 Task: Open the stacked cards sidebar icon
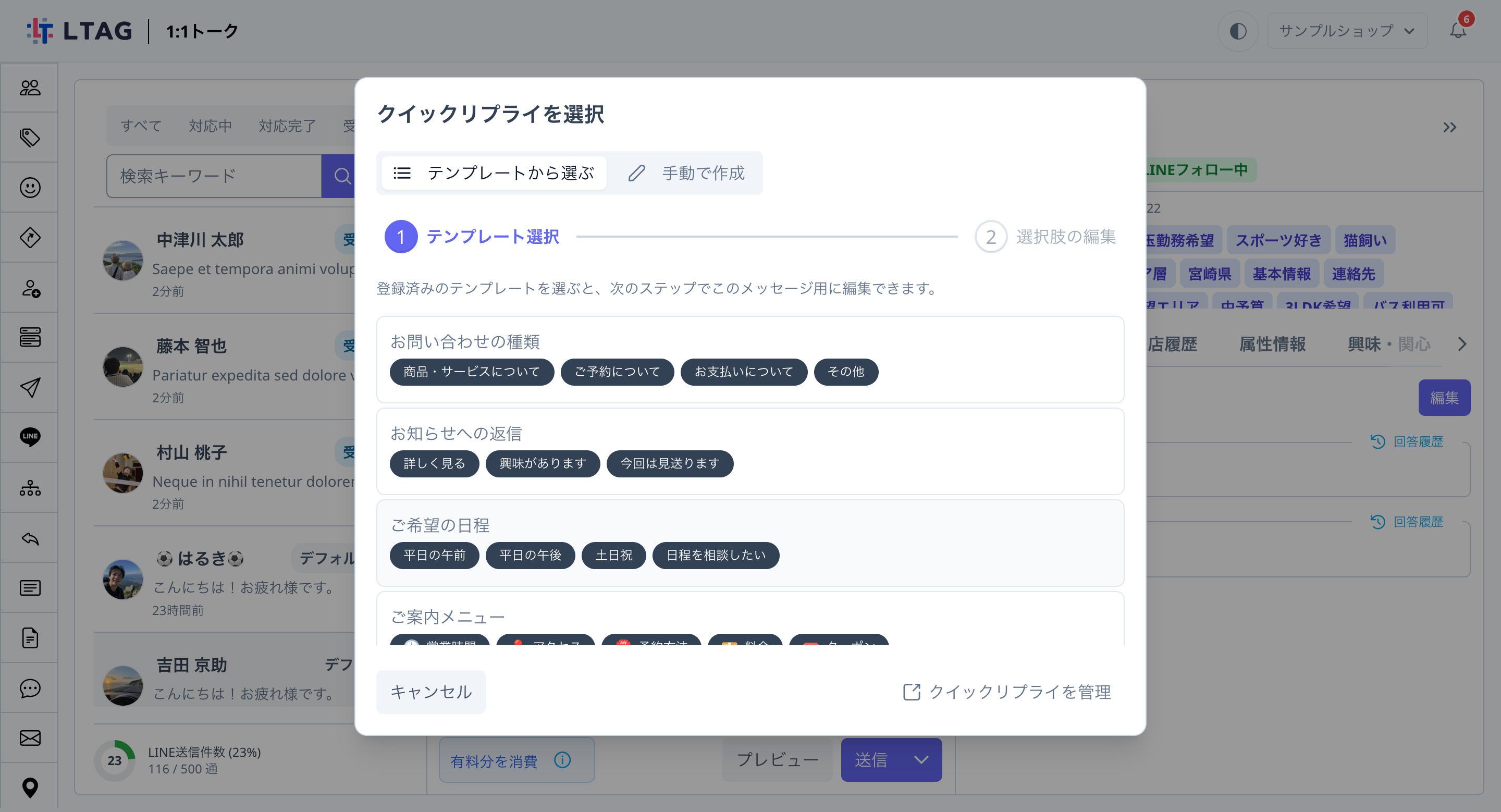pyautogui.click(x=30, y=337)
